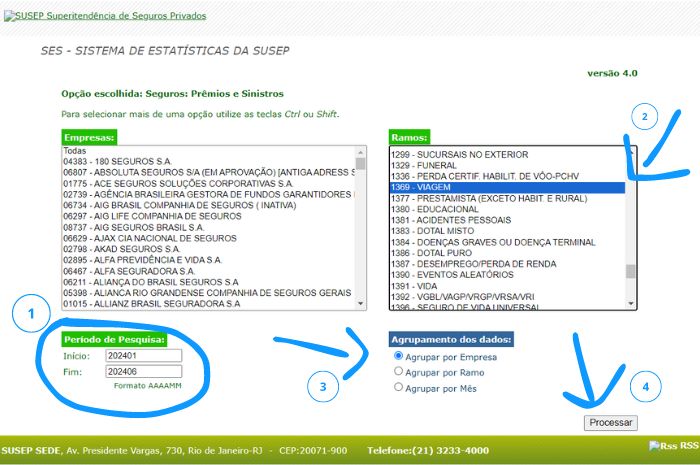Select 'Todas' in the Empresas list
This screenshot has height=465, width=700.
pyautogui.click(x=208, y=151)
